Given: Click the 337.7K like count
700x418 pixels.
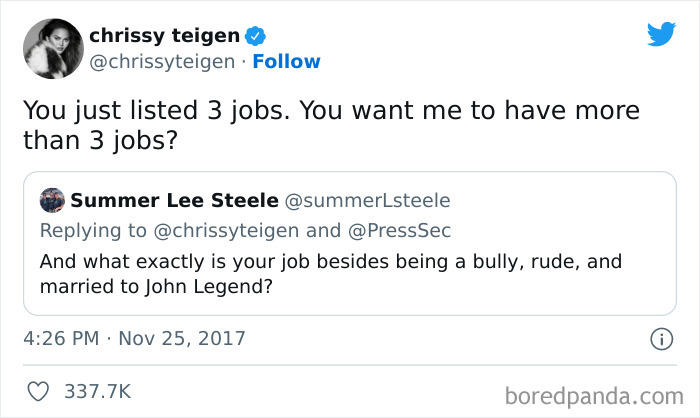Looking at the screenshot, I should pyautogui.click(x=98, y=390).
